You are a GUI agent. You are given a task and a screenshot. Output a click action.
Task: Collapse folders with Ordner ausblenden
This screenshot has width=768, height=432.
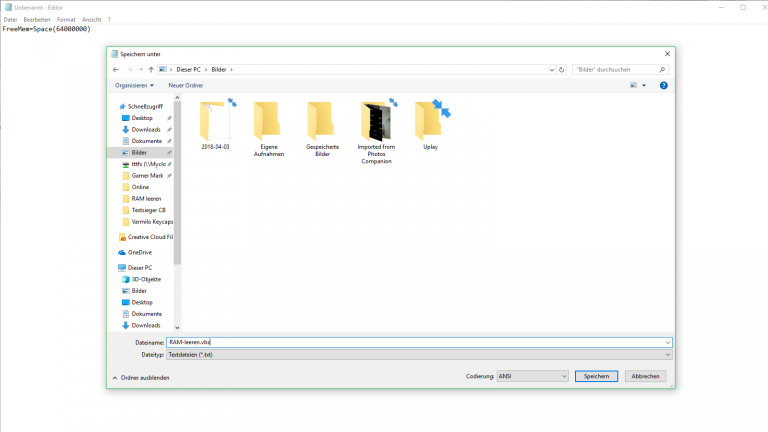tap(141, 377)
